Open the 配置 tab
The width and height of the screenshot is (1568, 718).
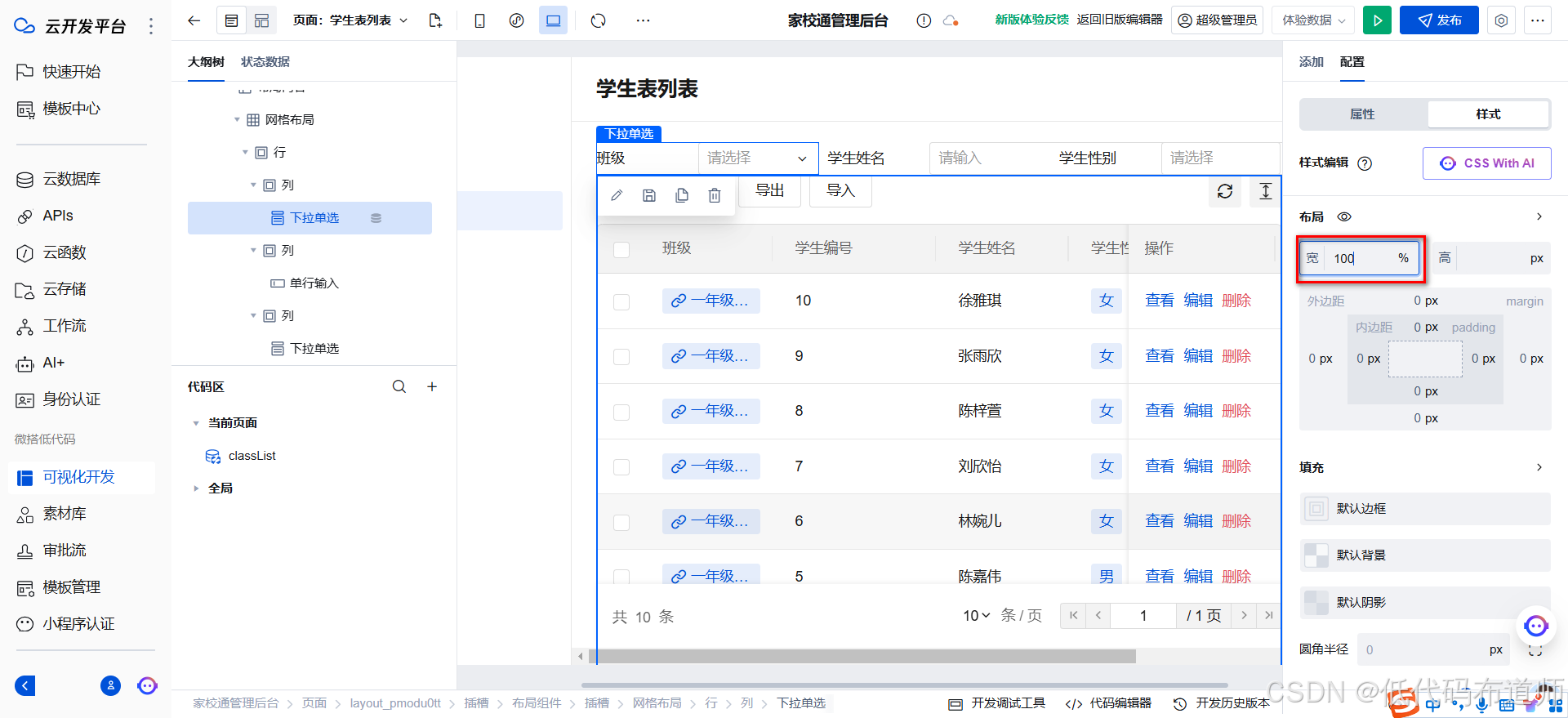[x=1352, y=62]
